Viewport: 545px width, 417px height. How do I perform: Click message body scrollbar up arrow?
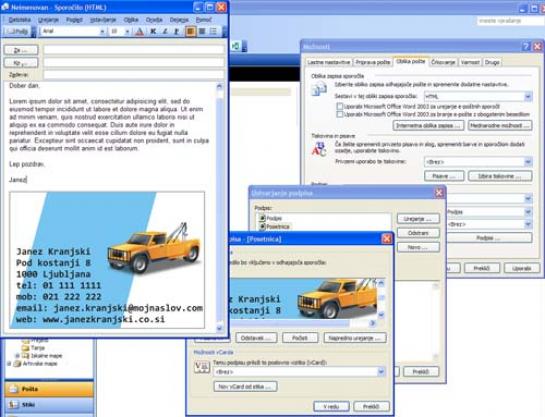coord(219,86)
